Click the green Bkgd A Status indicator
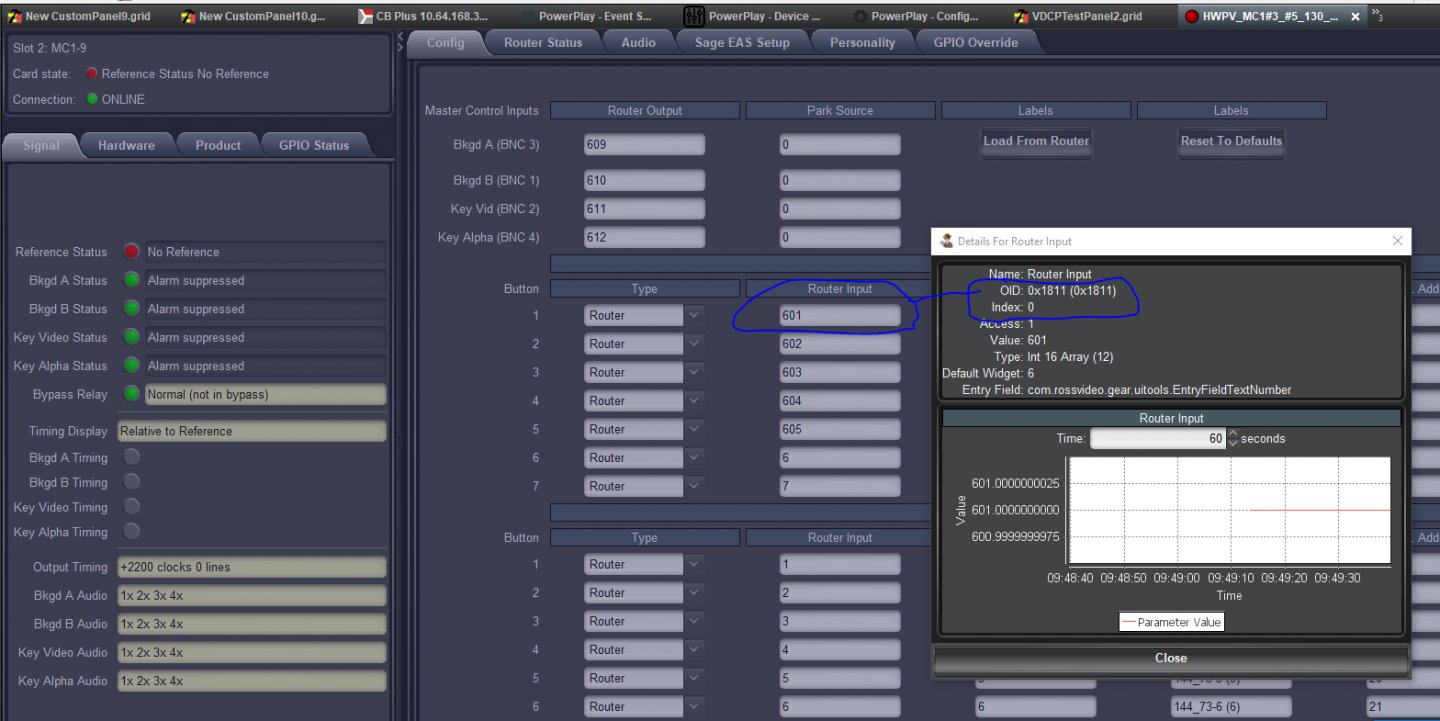 point(131,280)
